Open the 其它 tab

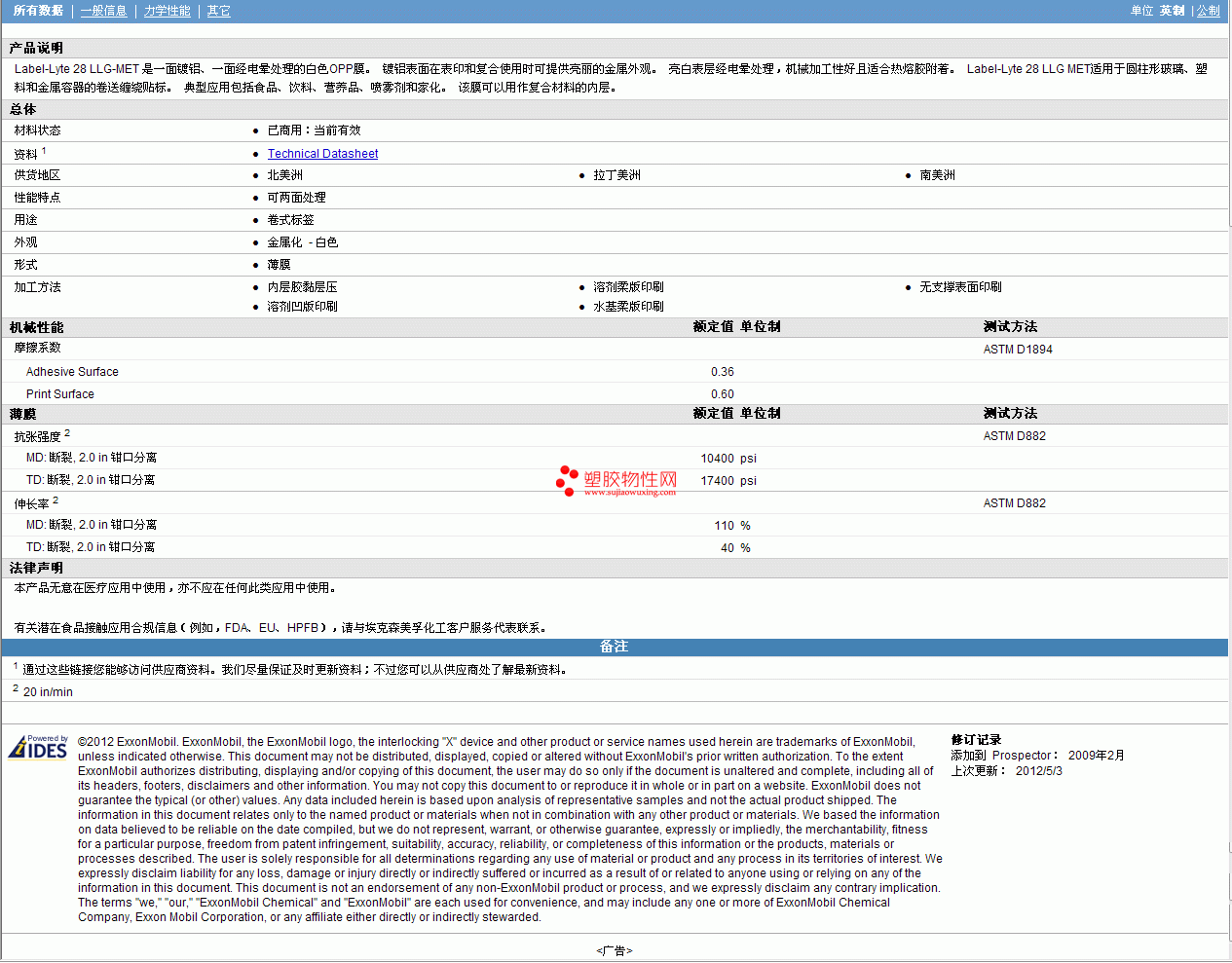click(x=219, y=11)
